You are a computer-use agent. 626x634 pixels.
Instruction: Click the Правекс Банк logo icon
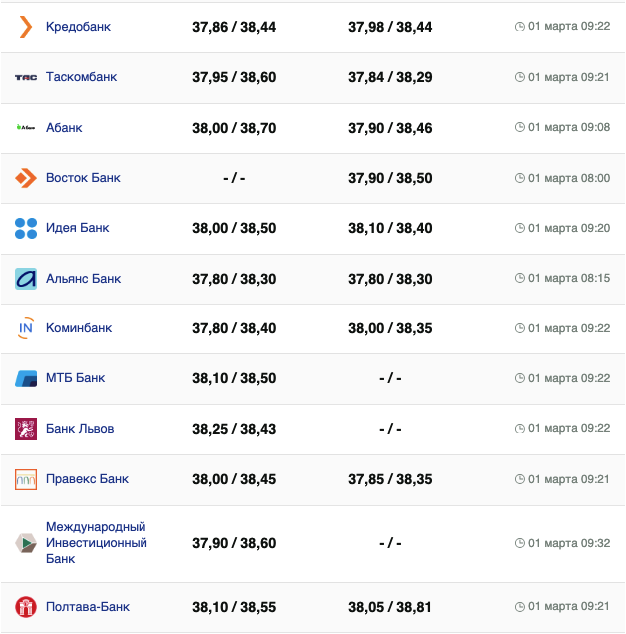pyautogui.click(x=26, y=479)
